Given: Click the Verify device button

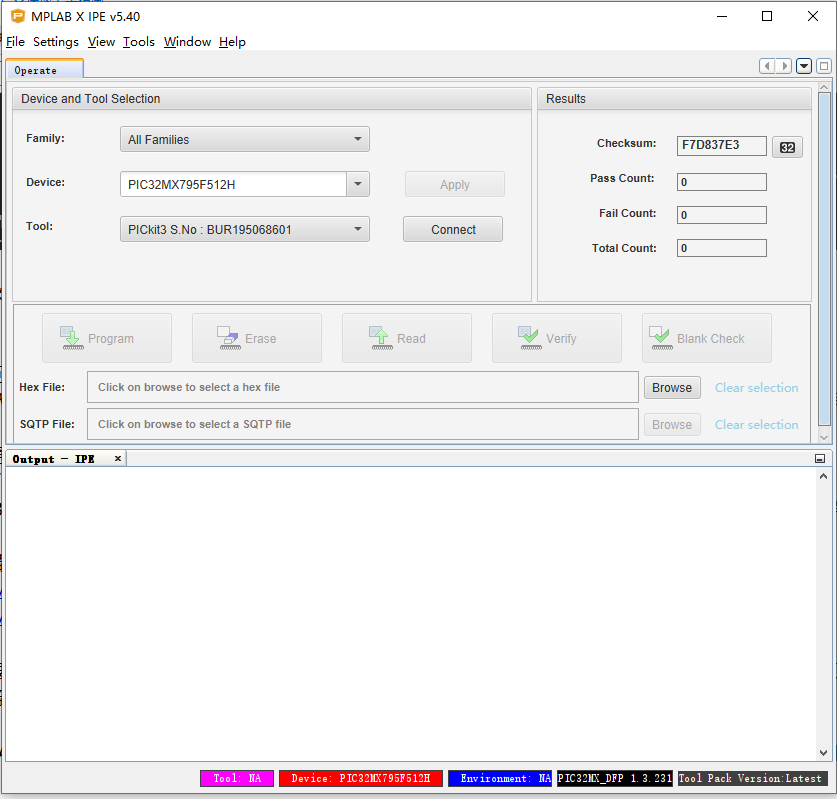Looking at the screenshot, I should click(557, 338).
